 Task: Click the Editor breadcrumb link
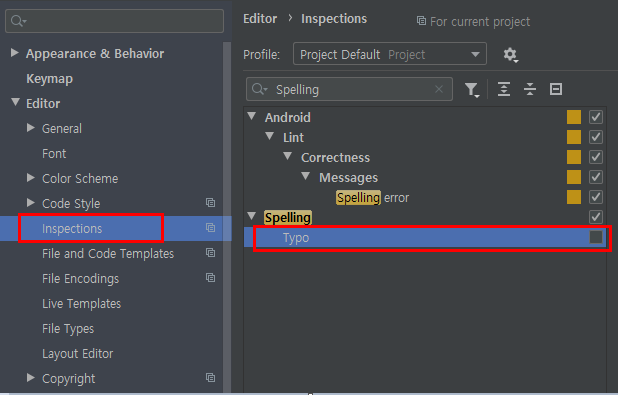click(260, 19)
